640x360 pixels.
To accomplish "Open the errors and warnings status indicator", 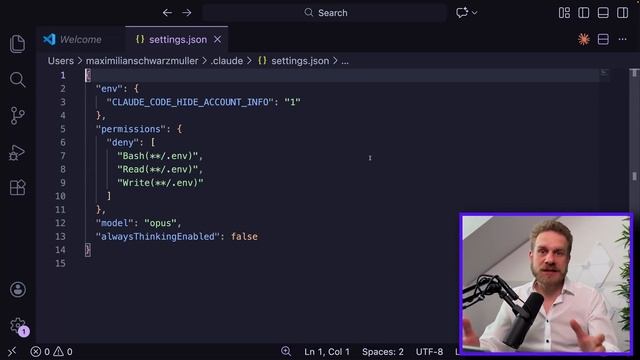I will click(51, 351).
